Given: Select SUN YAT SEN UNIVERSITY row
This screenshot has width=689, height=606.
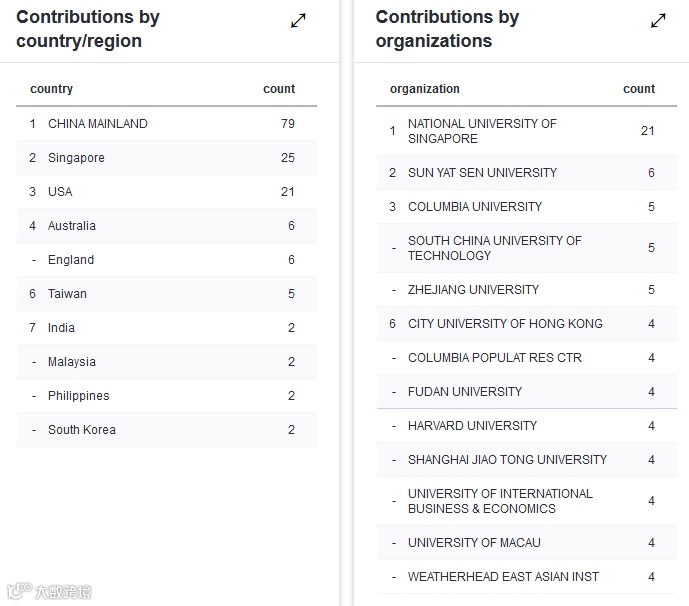Looking at the screenshot, I should pyautogui.click(x=482, y=173).
